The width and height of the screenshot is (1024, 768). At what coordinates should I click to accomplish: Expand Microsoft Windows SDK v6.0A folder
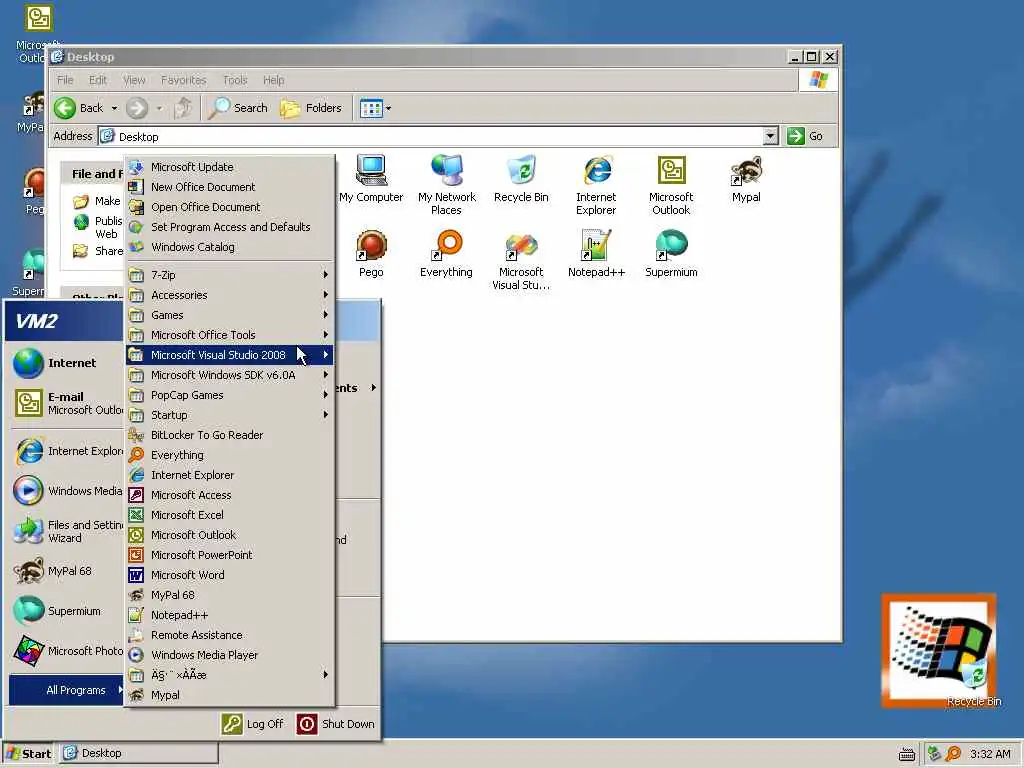pyautogui.click(x=230, y=375)
